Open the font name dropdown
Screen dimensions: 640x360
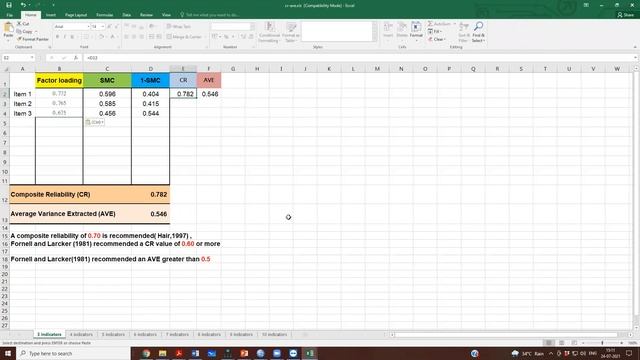(x=88, y=27)
